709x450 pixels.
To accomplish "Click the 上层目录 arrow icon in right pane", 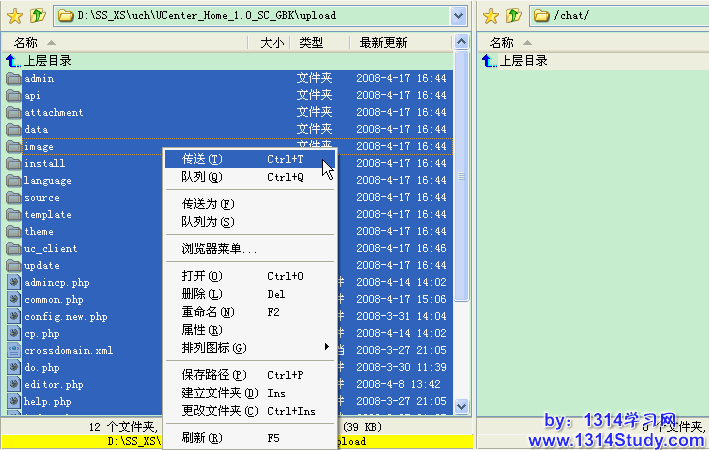I will (x=489, y=61).
